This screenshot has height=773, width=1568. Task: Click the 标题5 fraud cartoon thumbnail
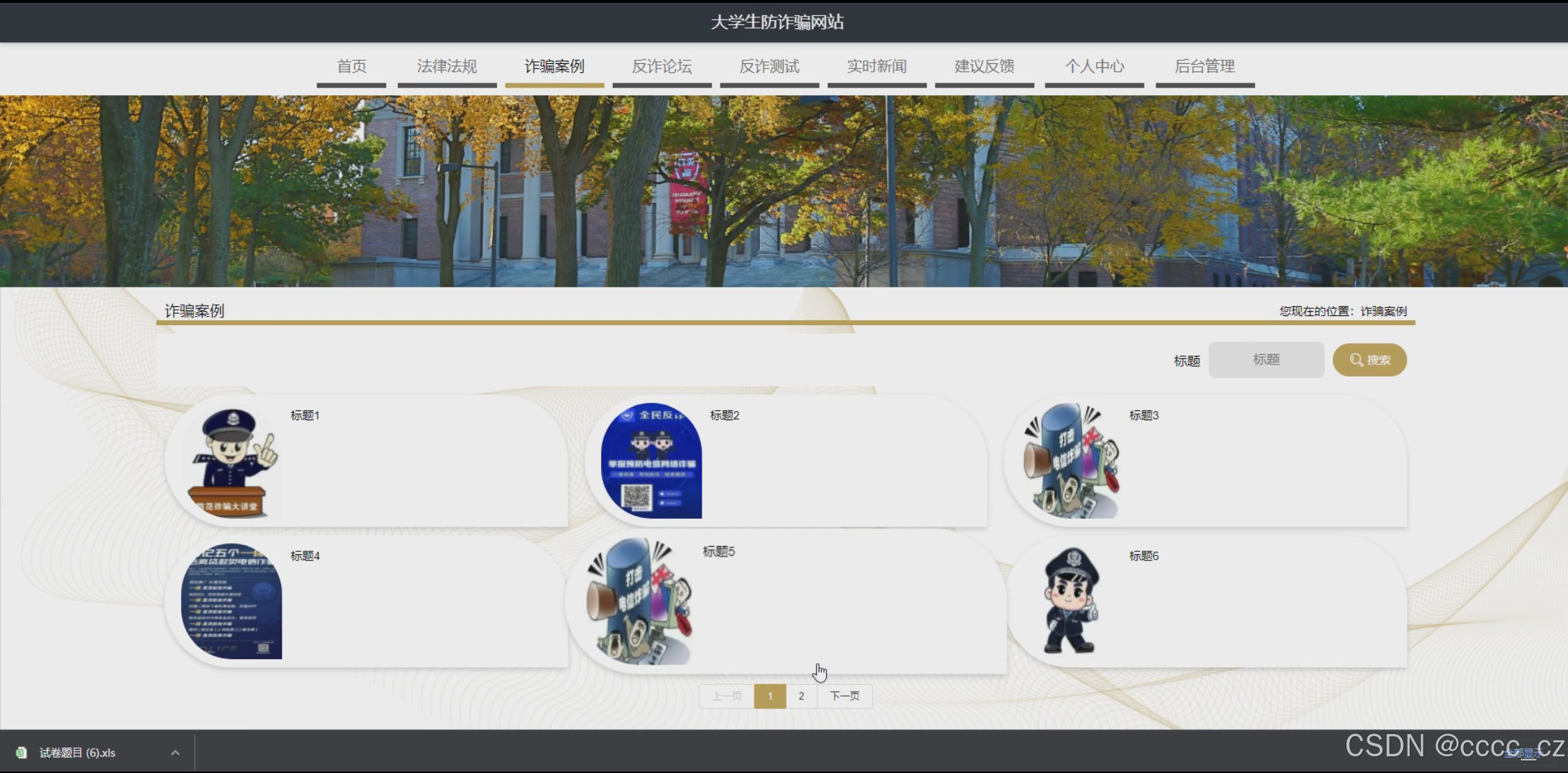point(639,601)
